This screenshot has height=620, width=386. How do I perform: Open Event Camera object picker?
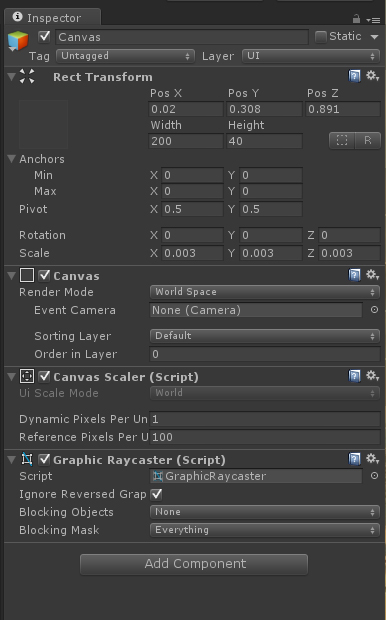coord(374,310)
